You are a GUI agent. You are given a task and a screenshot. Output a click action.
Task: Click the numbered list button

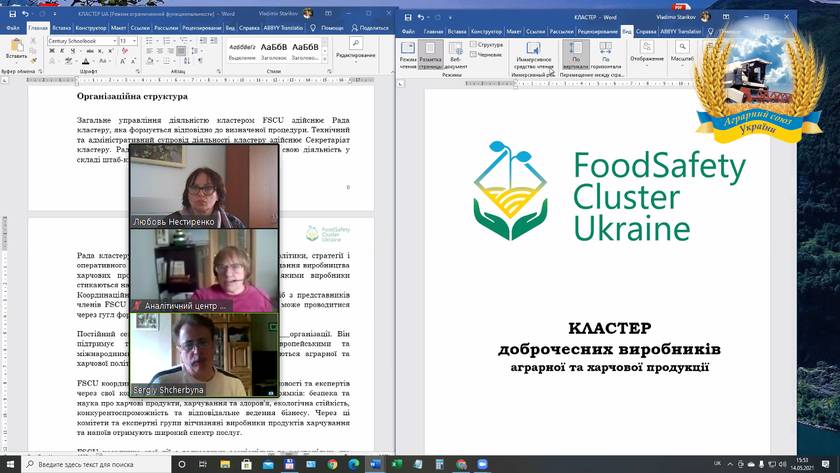pyautogui.click(x=167, y=41)
